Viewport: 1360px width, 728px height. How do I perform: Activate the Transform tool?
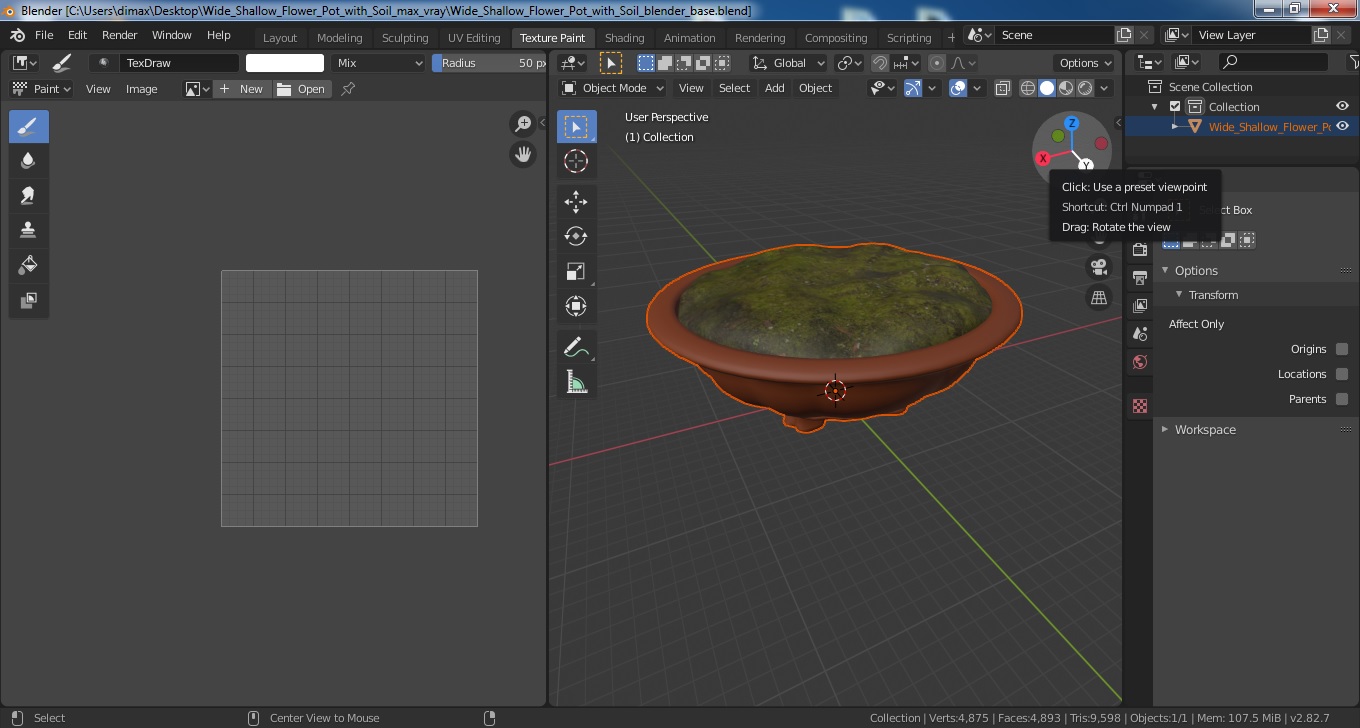[576, 306]
